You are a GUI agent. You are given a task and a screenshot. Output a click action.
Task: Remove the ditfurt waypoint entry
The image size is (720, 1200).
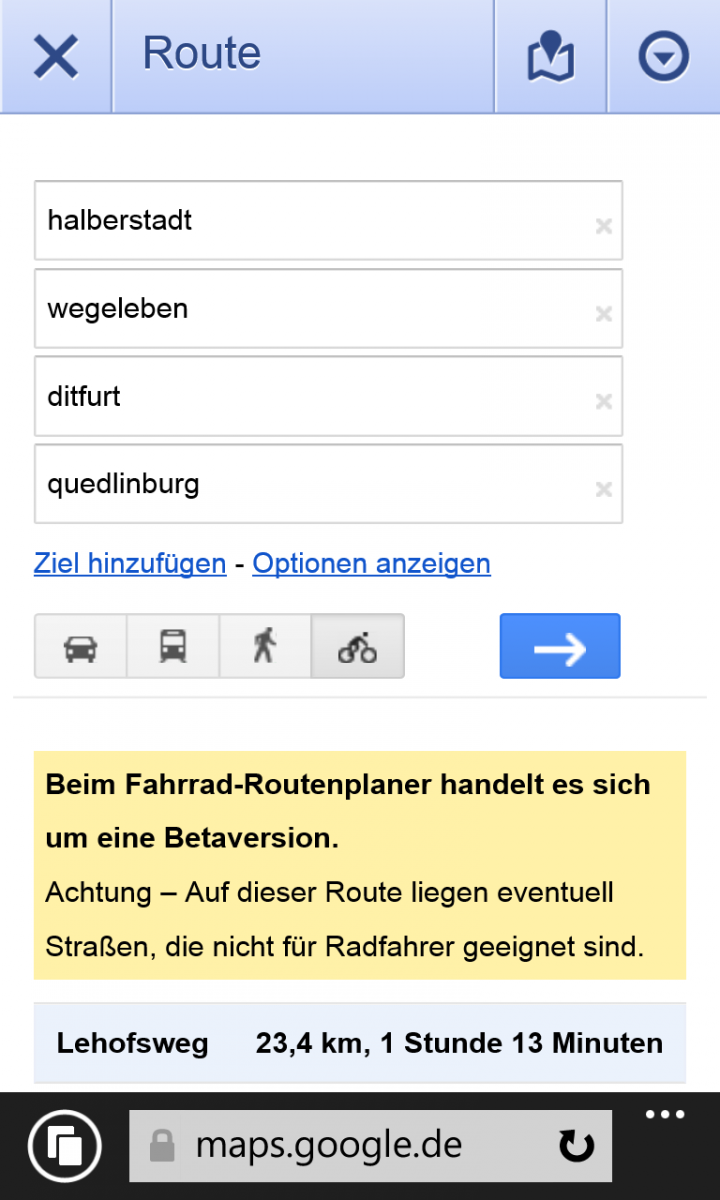[x=603, y=402]
